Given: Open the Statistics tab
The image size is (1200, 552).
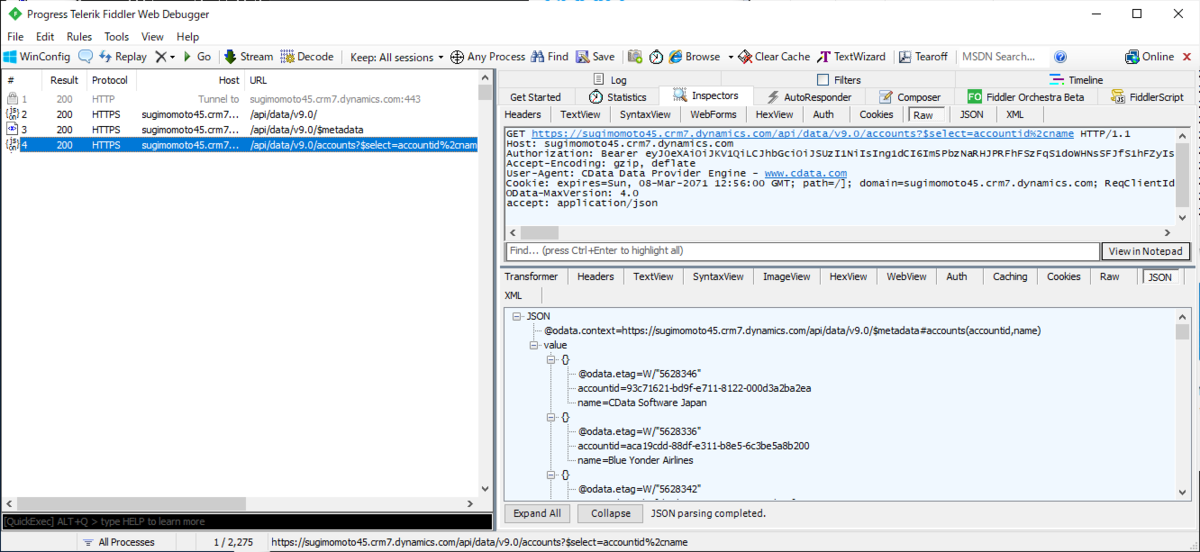Looking at the screenshot, I should (x=617, y=97).
